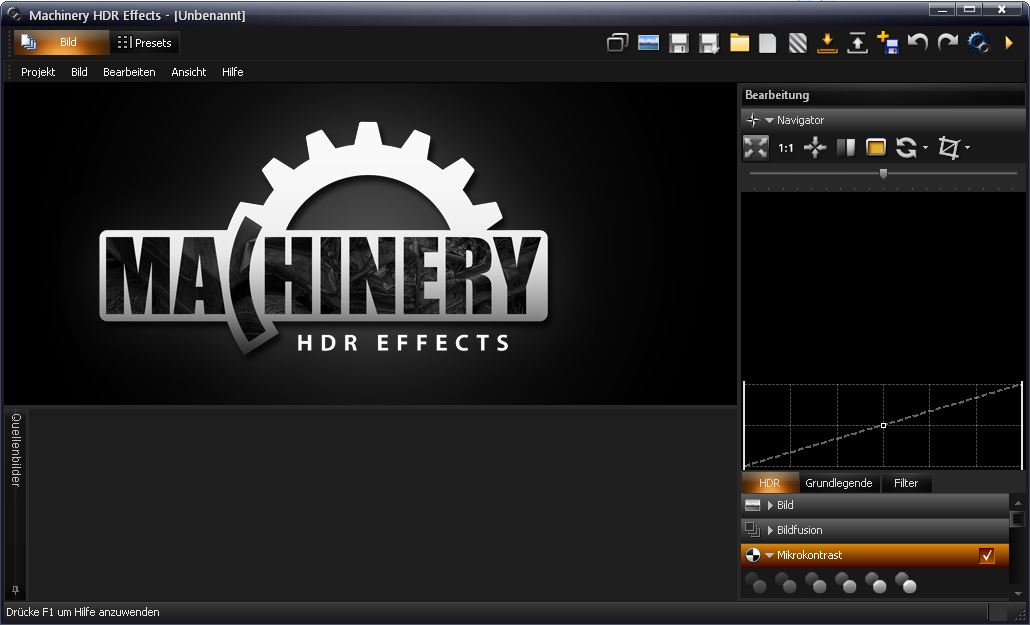Click the orange arrow at toolbar end

(x=1010, y=43)
